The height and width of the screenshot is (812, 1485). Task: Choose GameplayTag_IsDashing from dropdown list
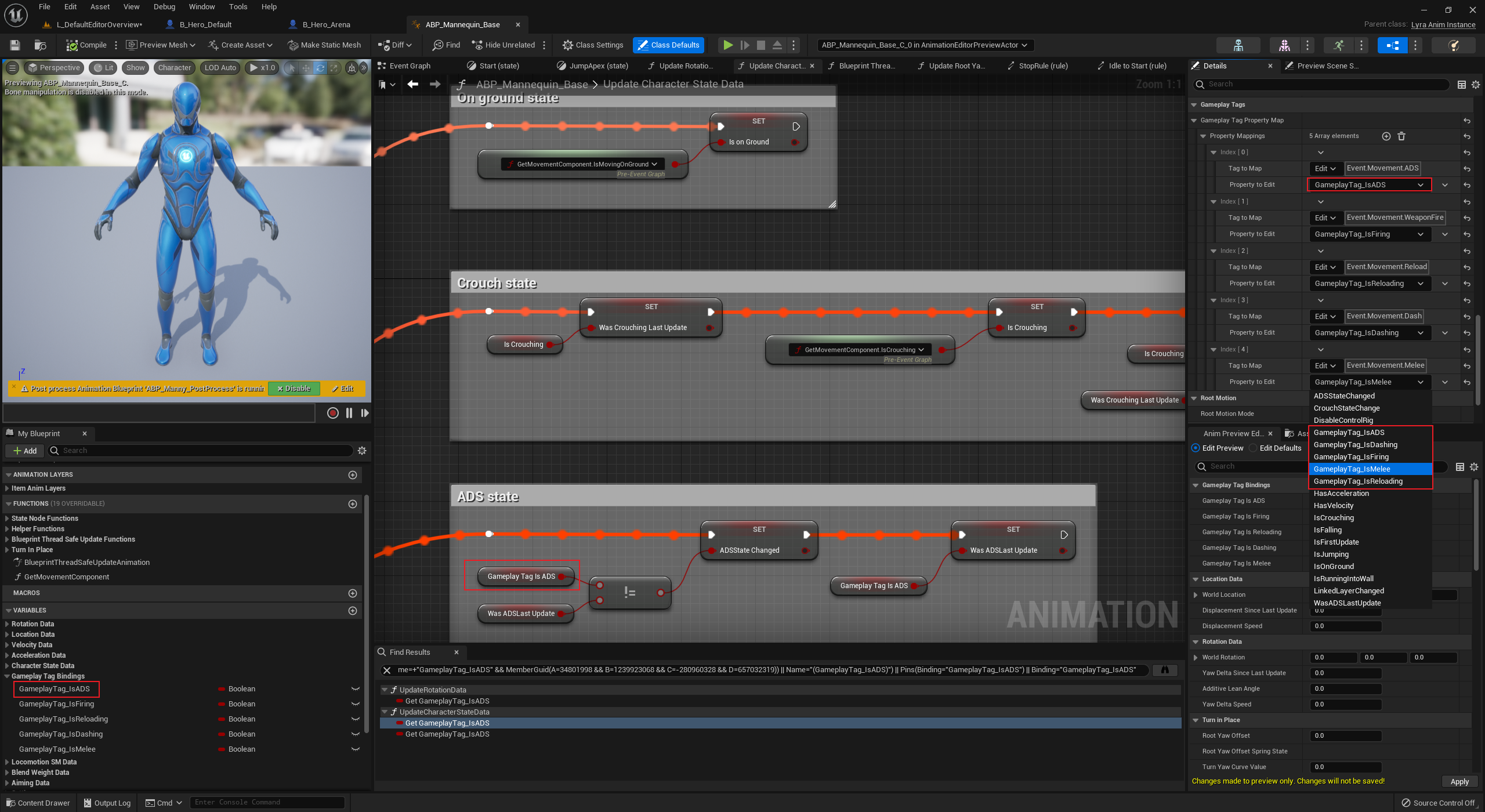tap(1355, 445)
